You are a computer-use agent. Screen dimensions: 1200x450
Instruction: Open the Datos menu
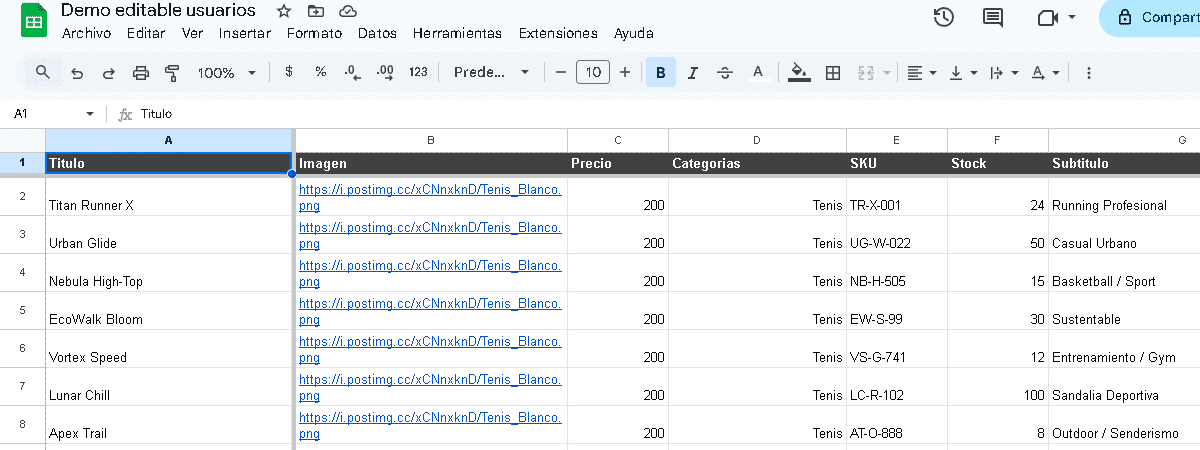(377, 33)
